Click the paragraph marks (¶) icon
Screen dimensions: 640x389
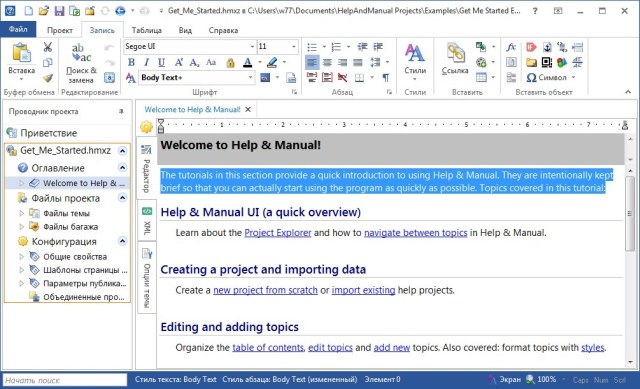pyautogui.click(x=385, y=77)
